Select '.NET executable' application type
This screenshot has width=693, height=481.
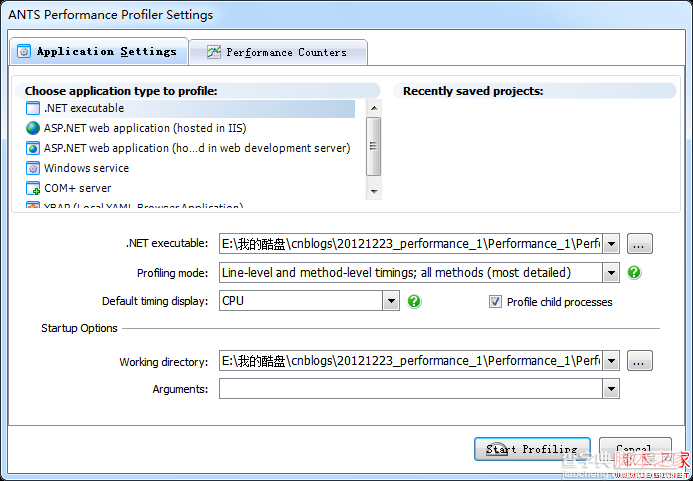[x=190, y=108]
